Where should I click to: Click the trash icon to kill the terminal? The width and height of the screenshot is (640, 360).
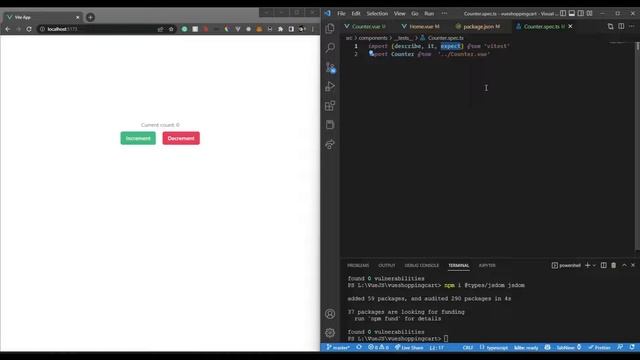613,265
